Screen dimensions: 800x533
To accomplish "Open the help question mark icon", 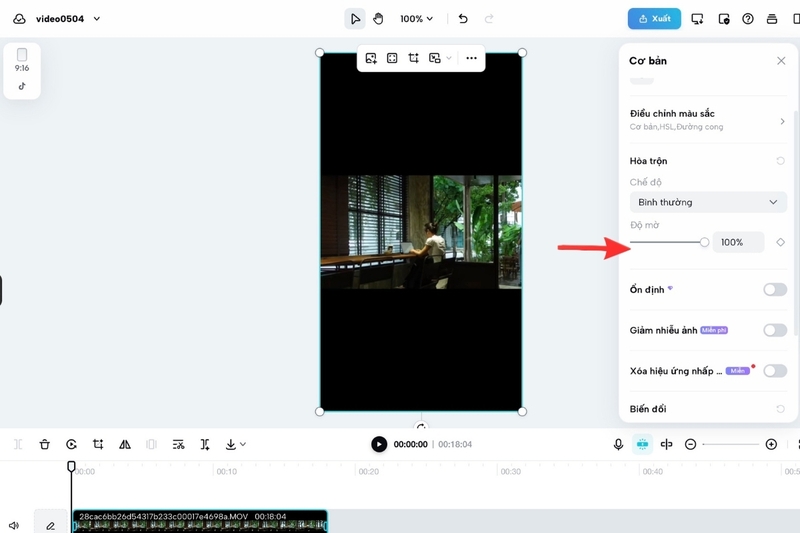I will [x=748, y=19].
